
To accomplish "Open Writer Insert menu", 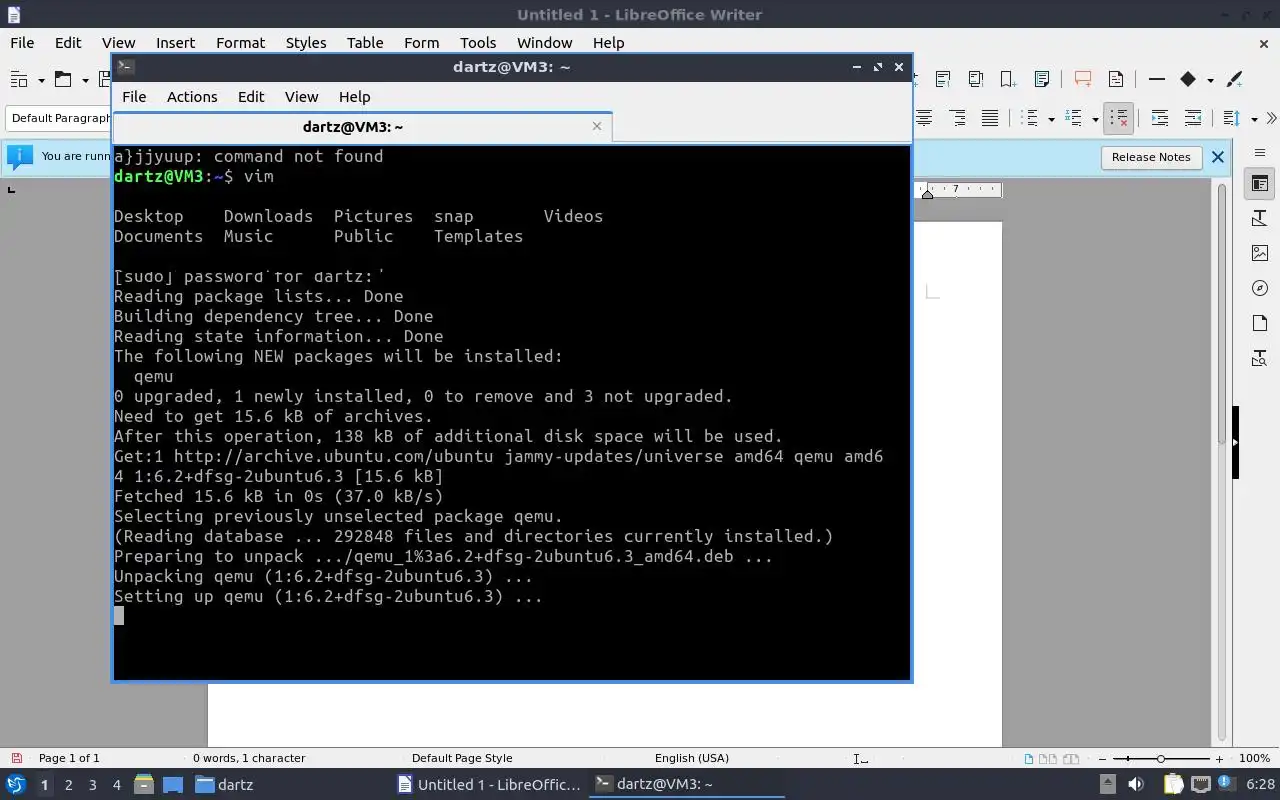I will point(175,43).
